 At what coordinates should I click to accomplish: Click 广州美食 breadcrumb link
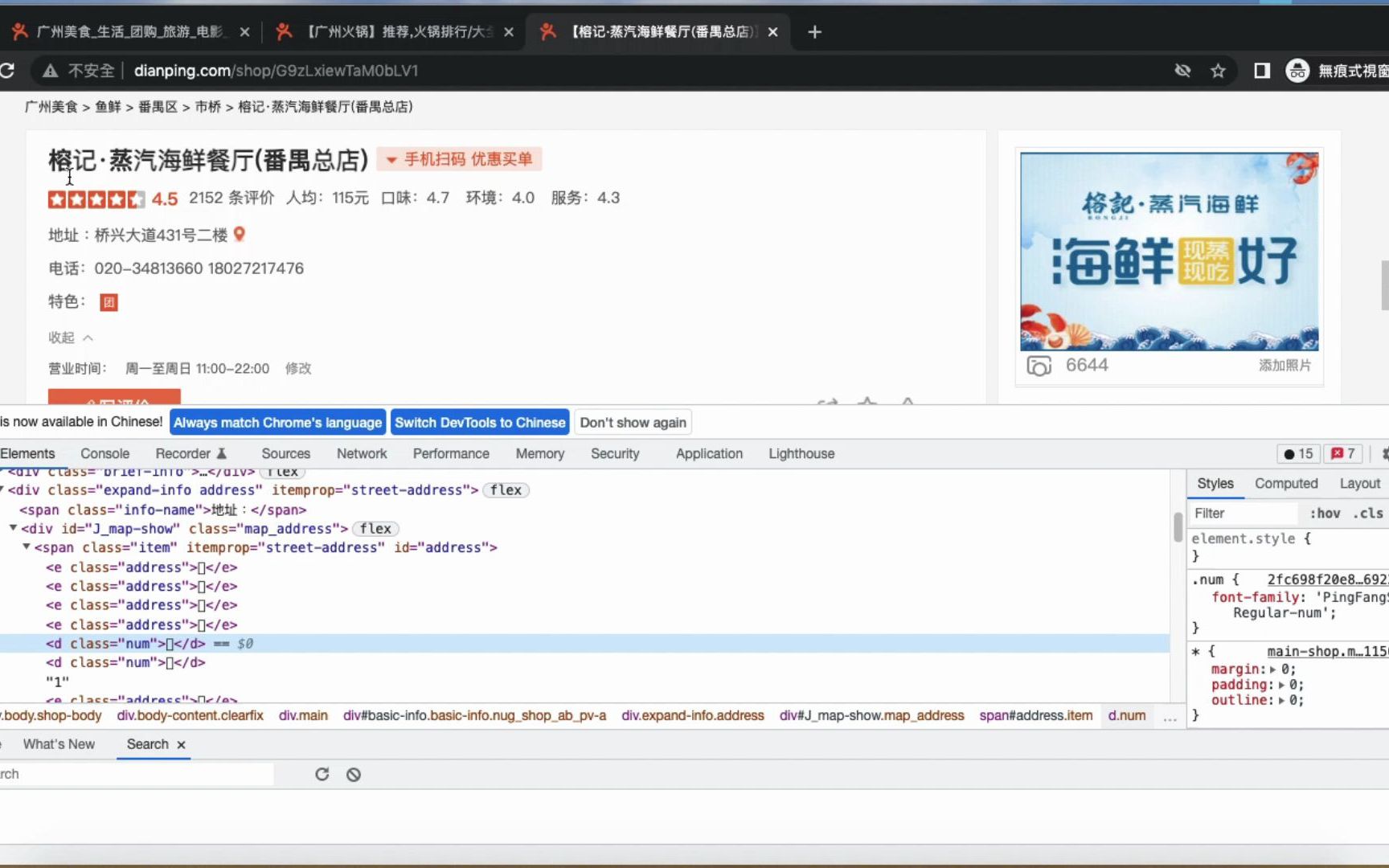coord(51,107)
